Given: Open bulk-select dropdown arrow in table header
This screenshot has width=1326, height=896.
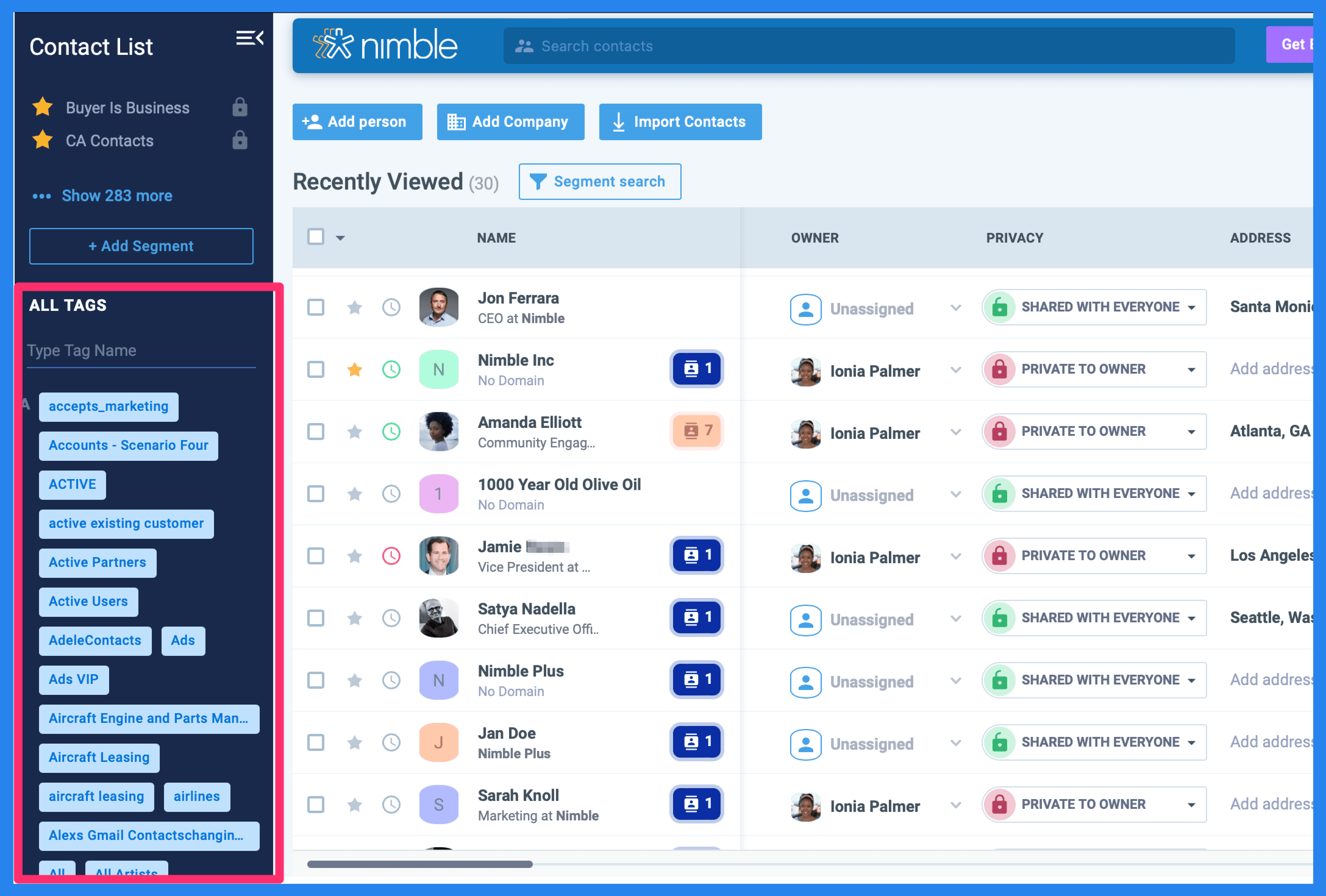Looking at the screenshot, I should pos(340,238).
